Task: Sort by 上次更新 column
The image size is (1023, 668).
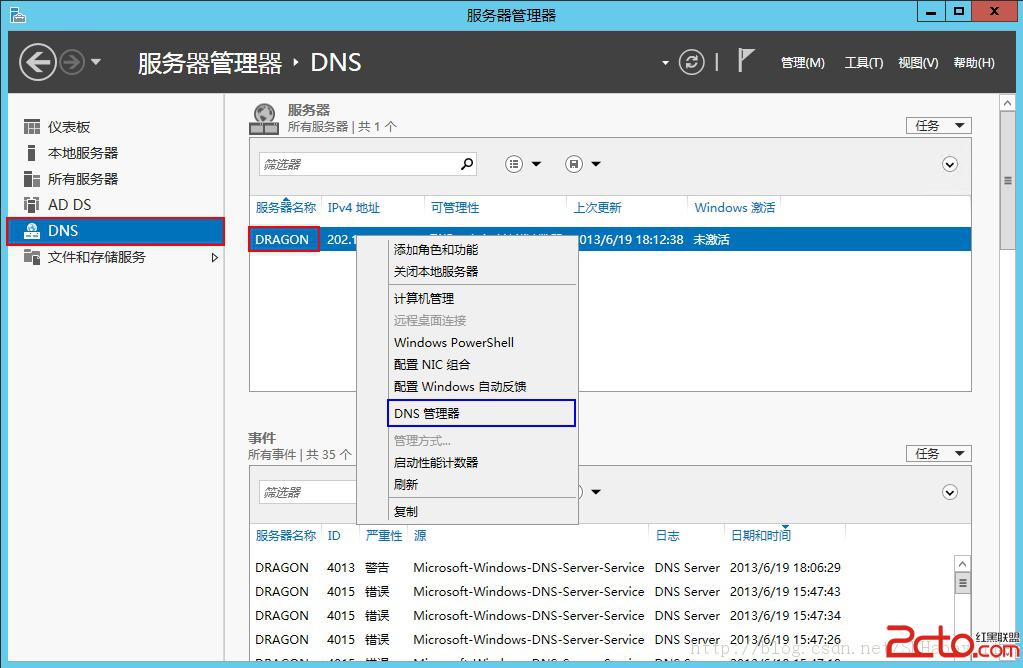Action: pyautogui.click(x=597, y=207)
